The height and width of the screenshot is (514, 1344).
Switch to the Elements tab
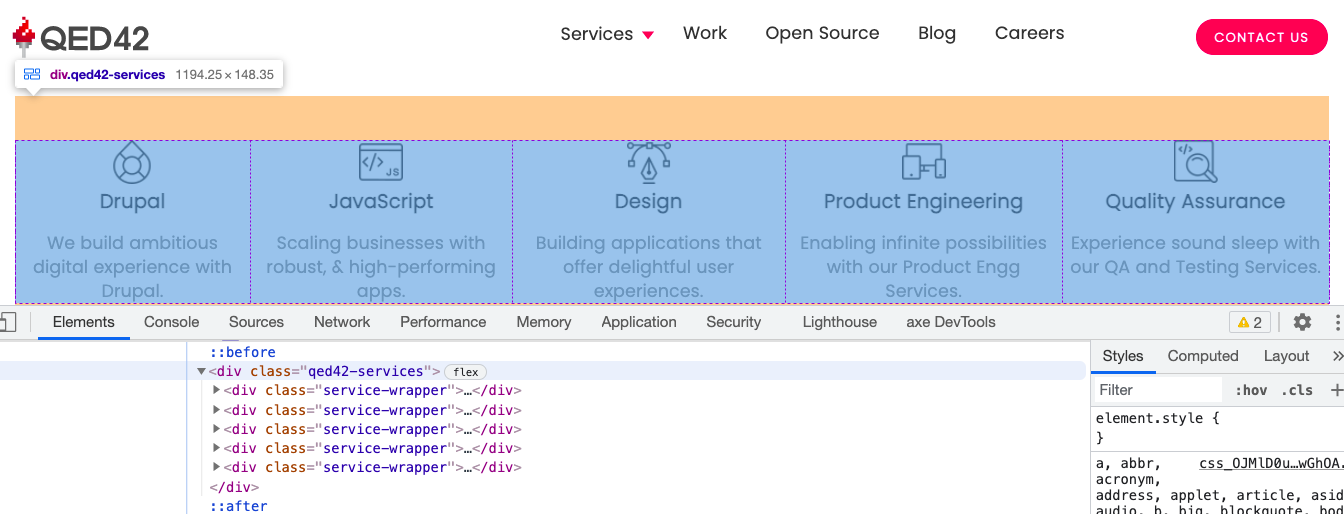(x=84, y=322)
